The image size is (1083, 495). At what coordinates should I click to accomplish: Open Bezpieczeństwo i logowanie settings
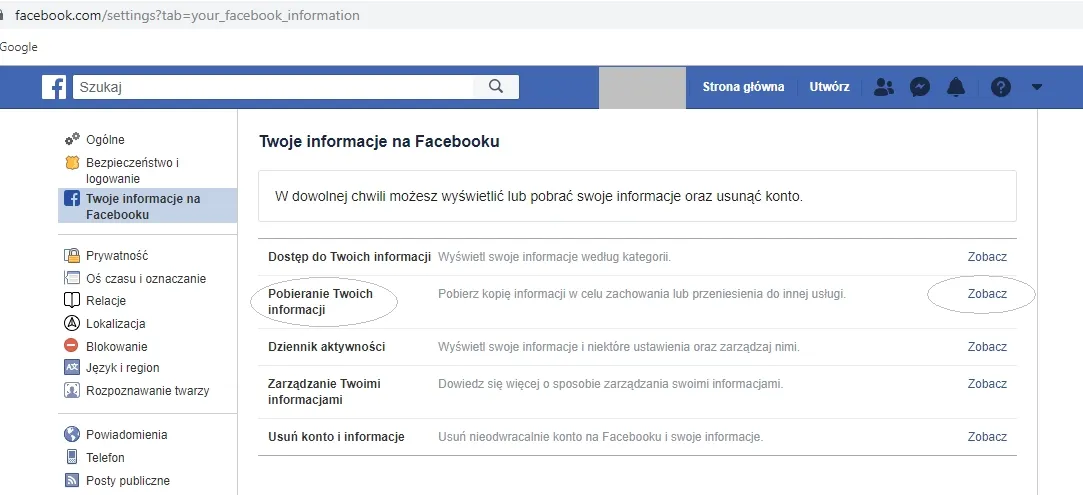coord(133,171)
